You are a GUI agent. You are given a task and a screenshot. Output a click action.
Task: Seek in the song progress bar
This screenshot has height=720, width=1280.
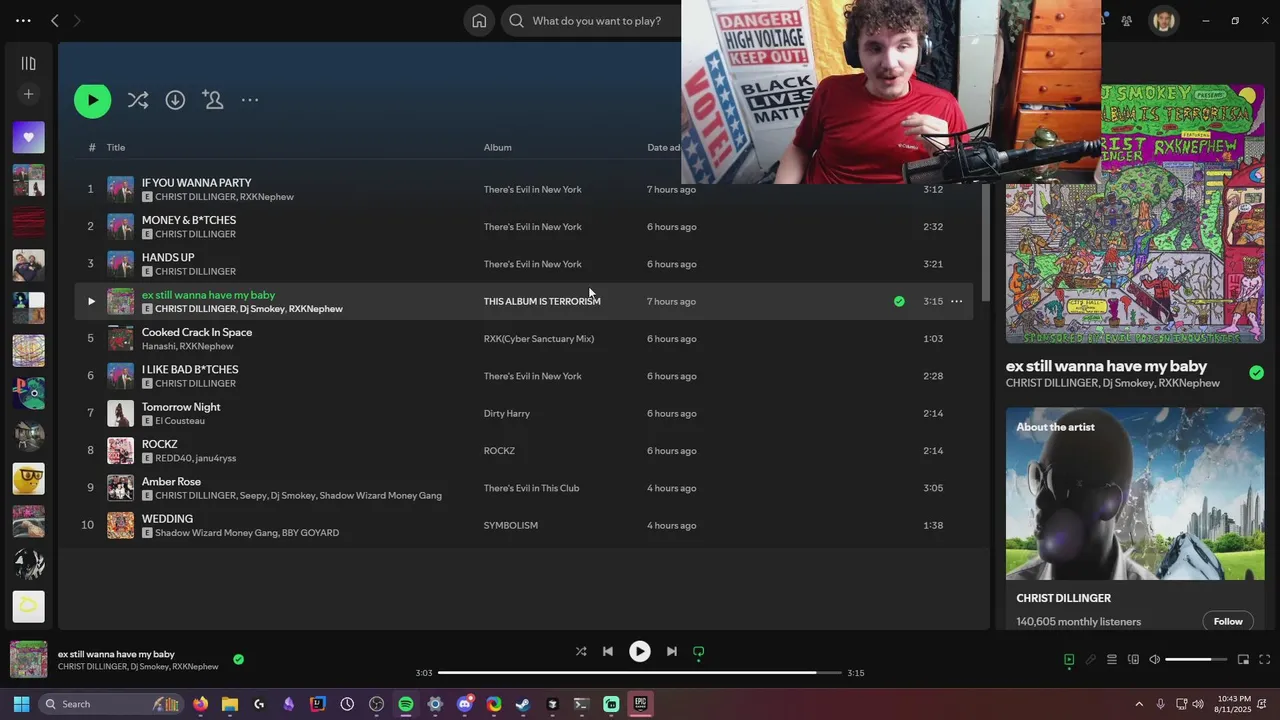coord(640,673)
